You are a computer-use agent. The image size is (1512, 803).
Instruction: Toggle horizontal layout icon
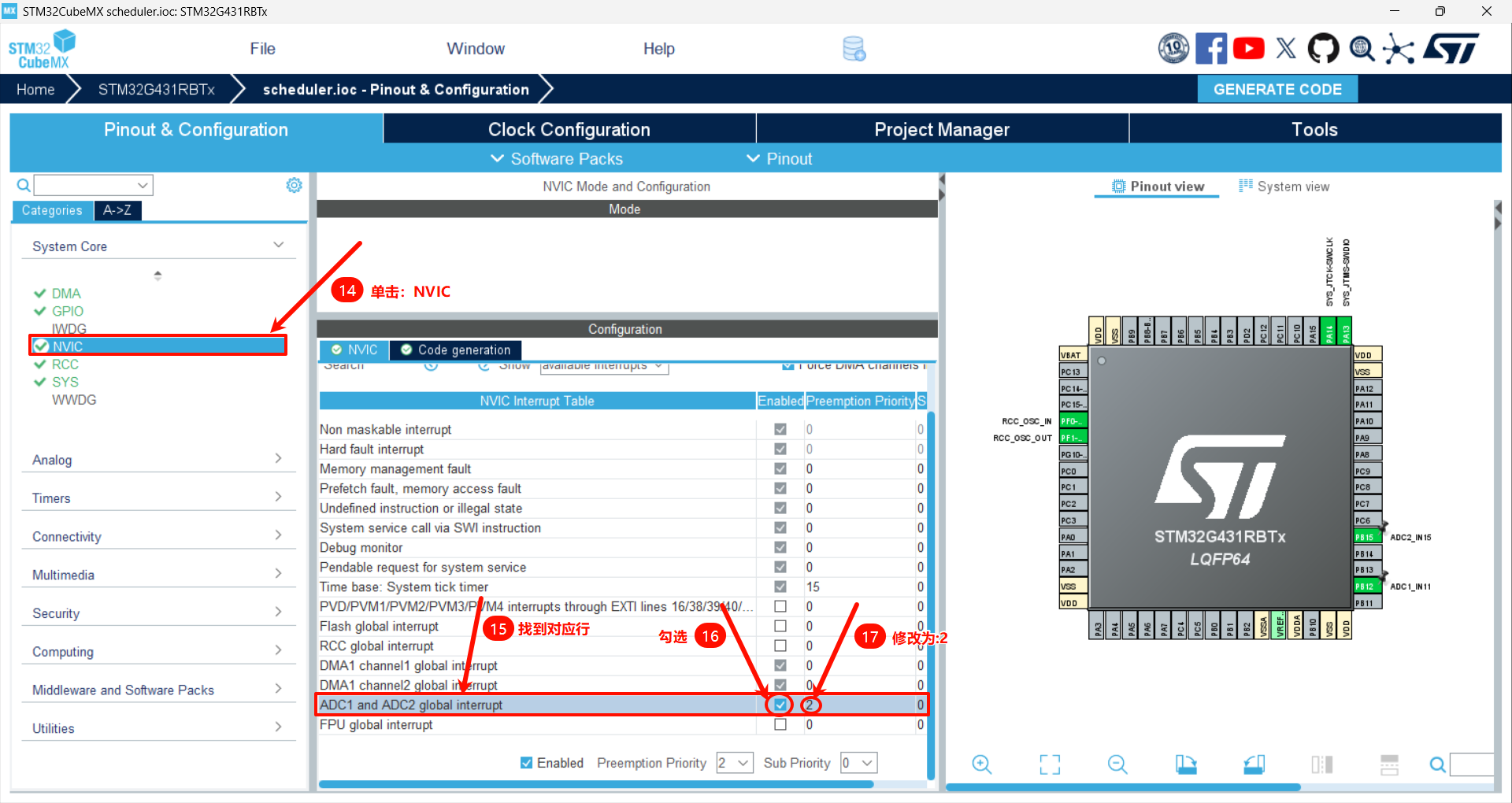click(x=1390, y=764)
